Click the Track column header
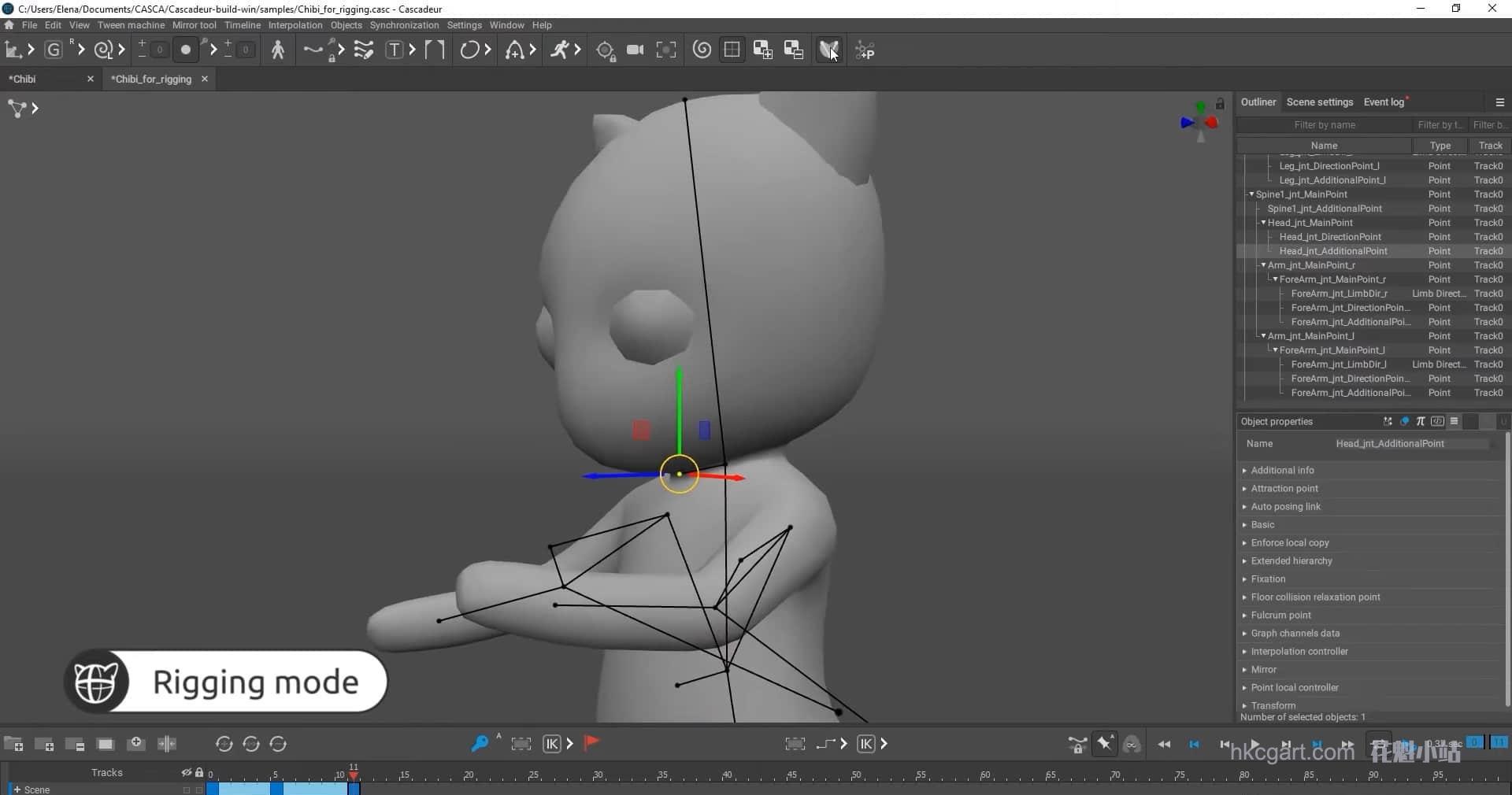Image resolution: width=1512 pixels, height=795 pixels. pyautogui.click(x=1490, y=146)
